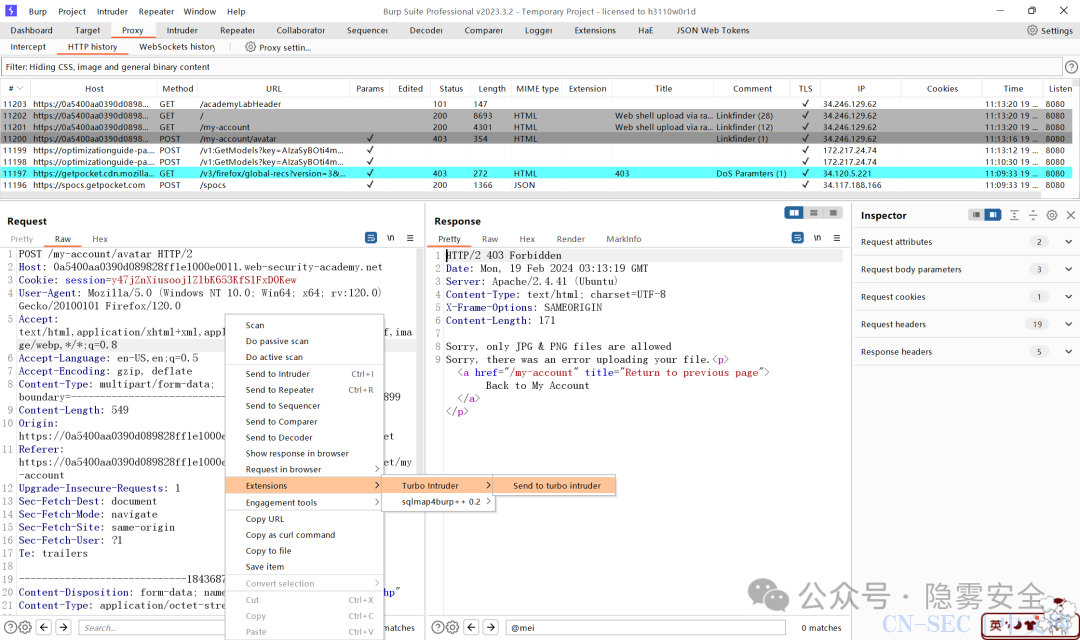Sort history by Status column header
The width and height of the screenshot is (1080, 640).
pyautogui.click(x=451, y=88)
